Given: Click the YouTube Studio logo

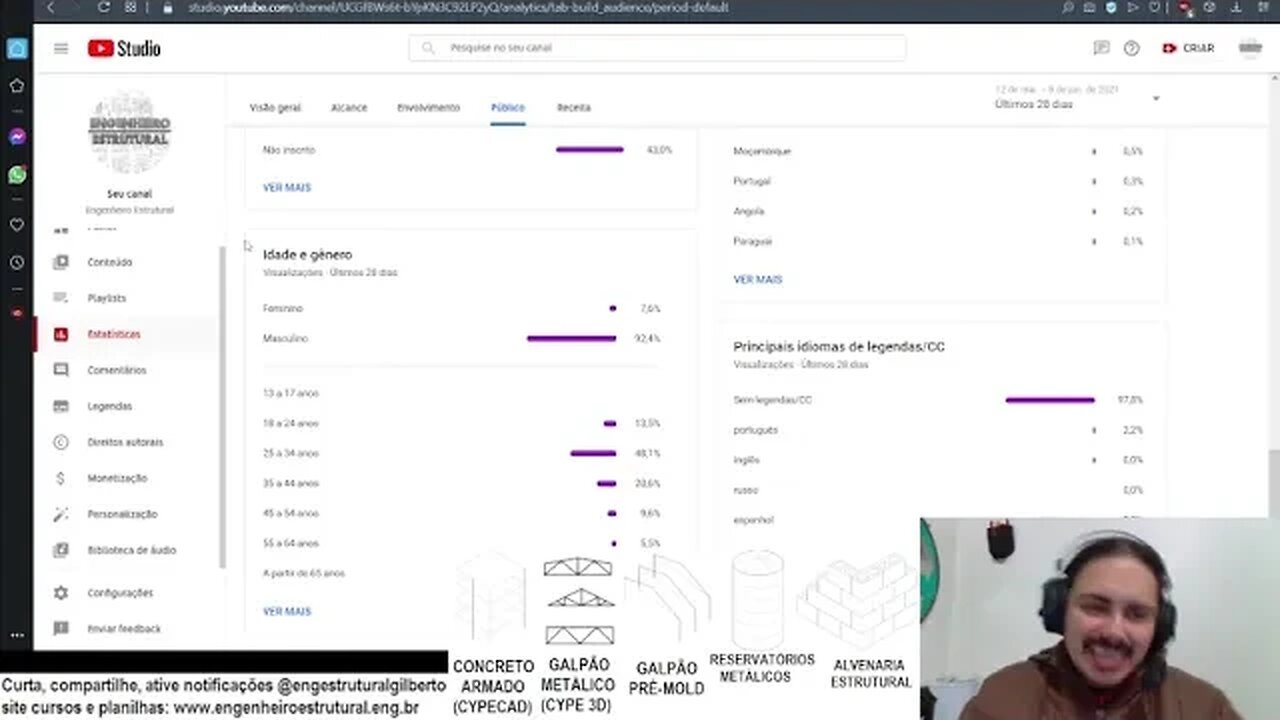Looking at the screenshot, I should click(124, 48).
